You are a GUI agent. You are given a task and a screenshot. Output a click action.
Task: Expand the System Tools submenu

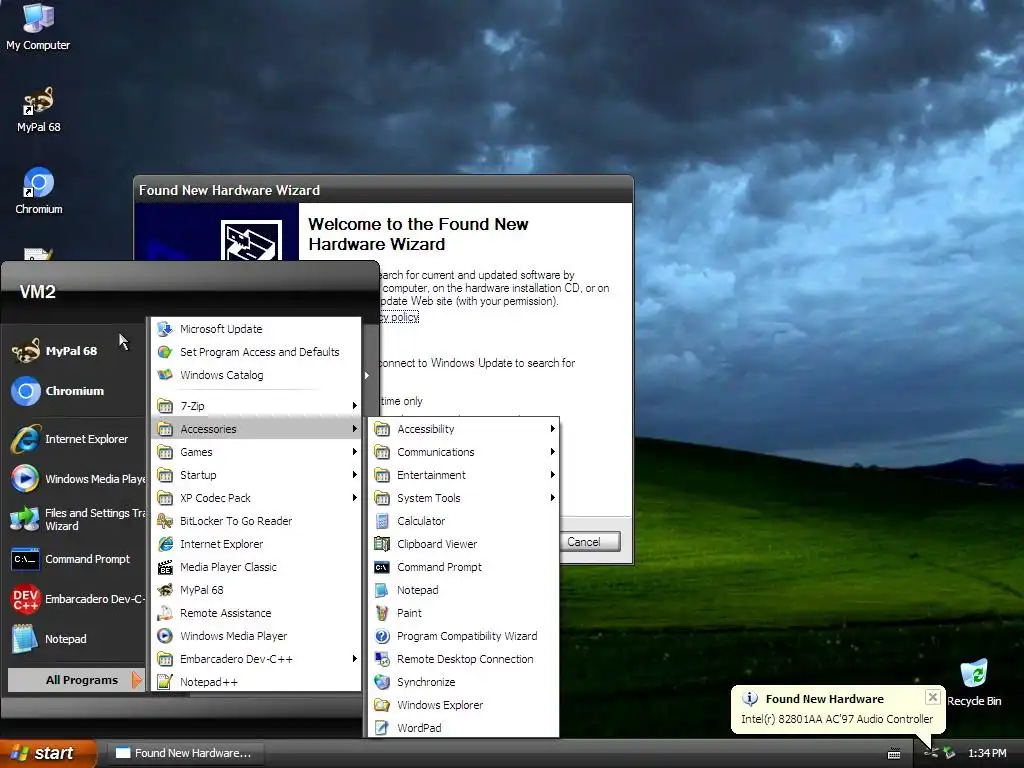pyautogui.click(x=464, y=498)
